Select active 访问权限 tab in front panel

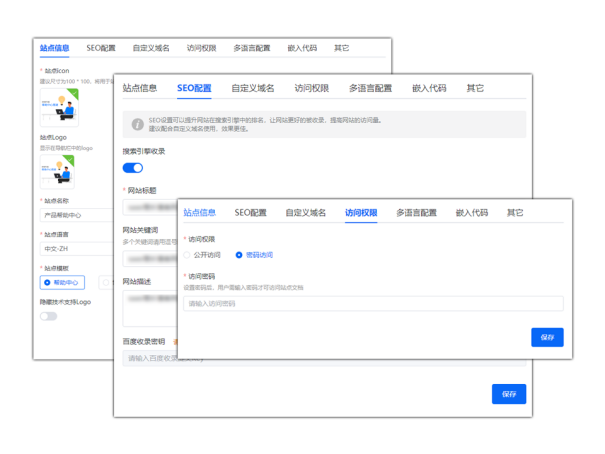pyautogui.click(x=361, y=213)
